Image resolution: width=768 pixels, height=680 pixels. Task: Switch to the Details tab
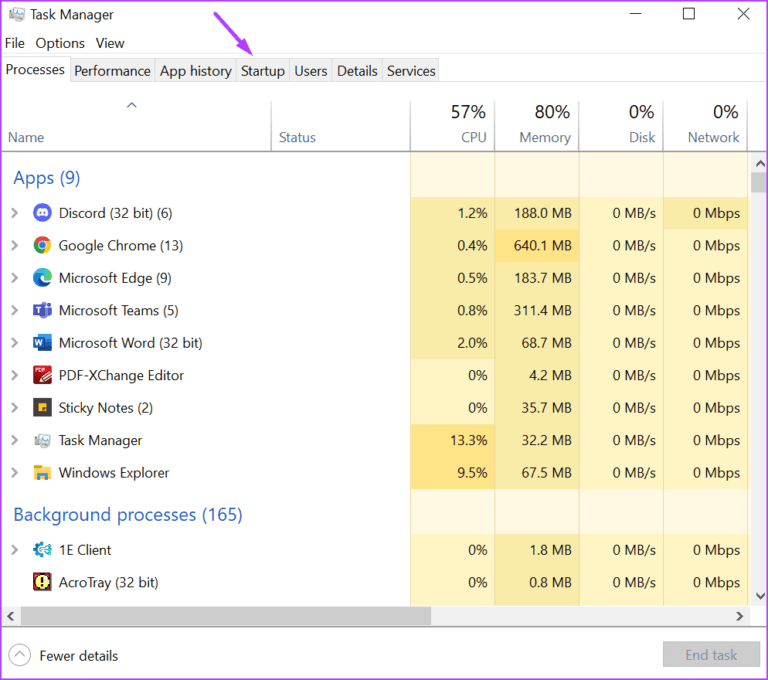(357, 71)
